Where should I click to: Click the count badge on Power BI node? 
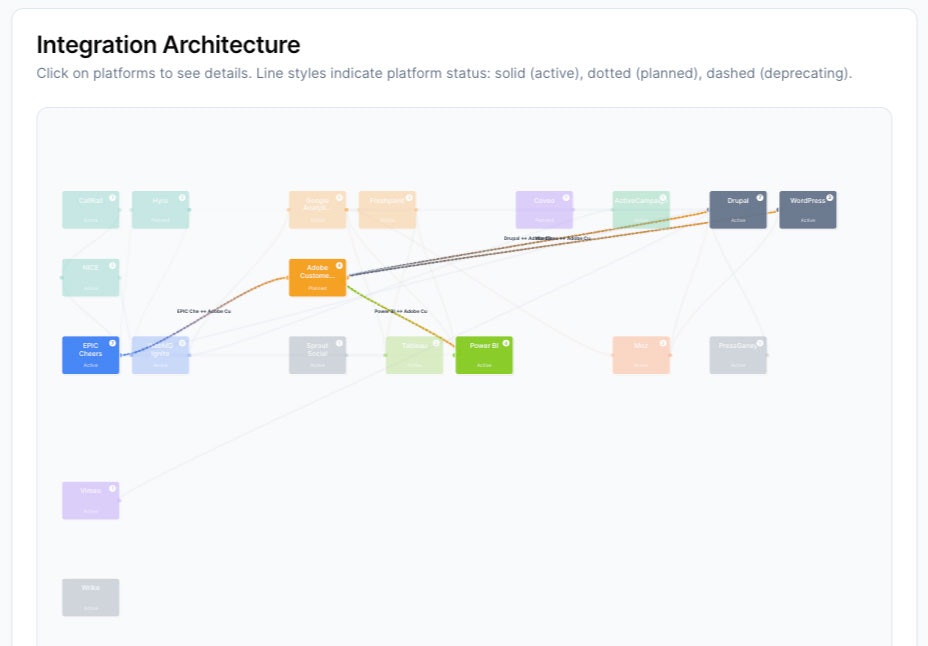tap(506, 343)
